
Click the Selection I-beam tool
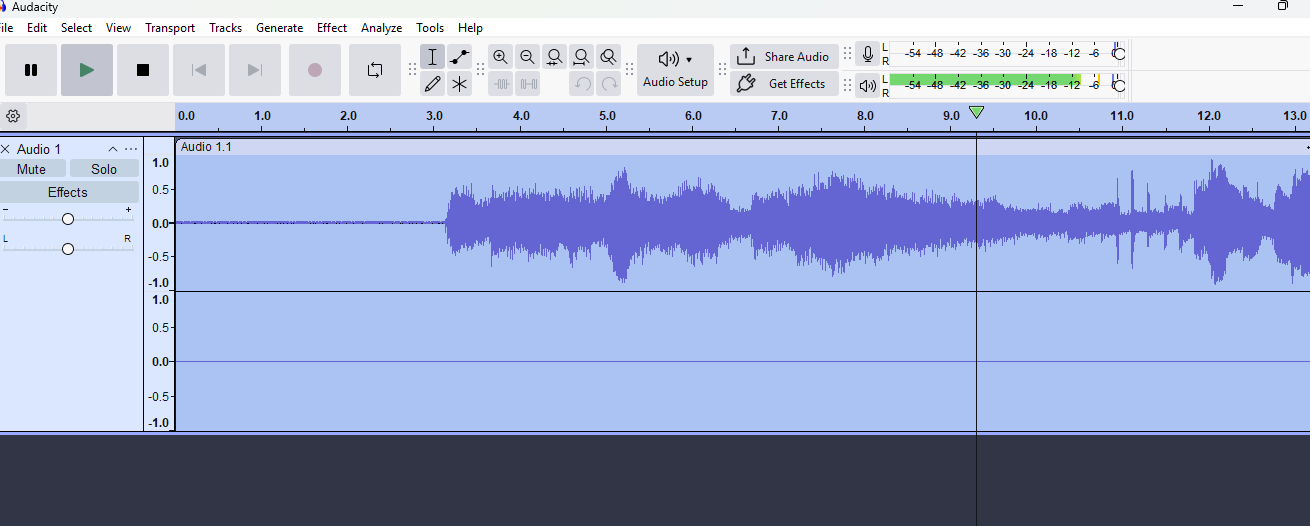[432, 57]
